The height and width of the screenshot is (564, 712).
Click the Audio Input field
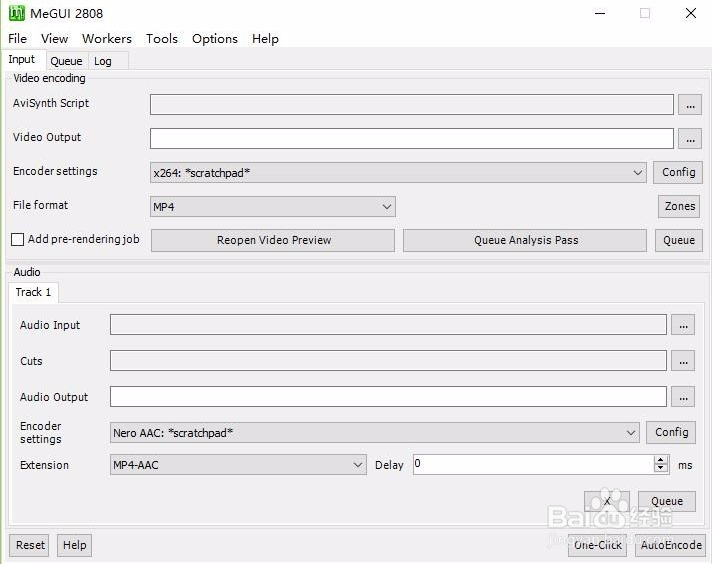[388, 325]
